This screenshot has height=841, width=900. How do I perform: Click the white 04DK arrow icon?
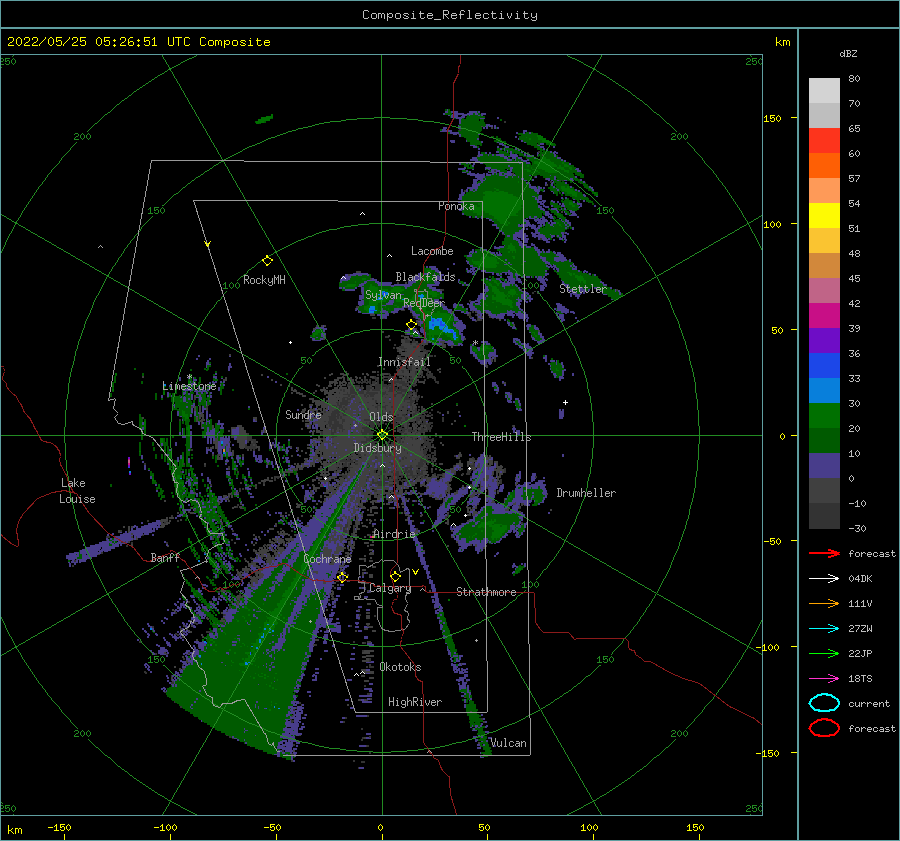(x=824, y=579)
